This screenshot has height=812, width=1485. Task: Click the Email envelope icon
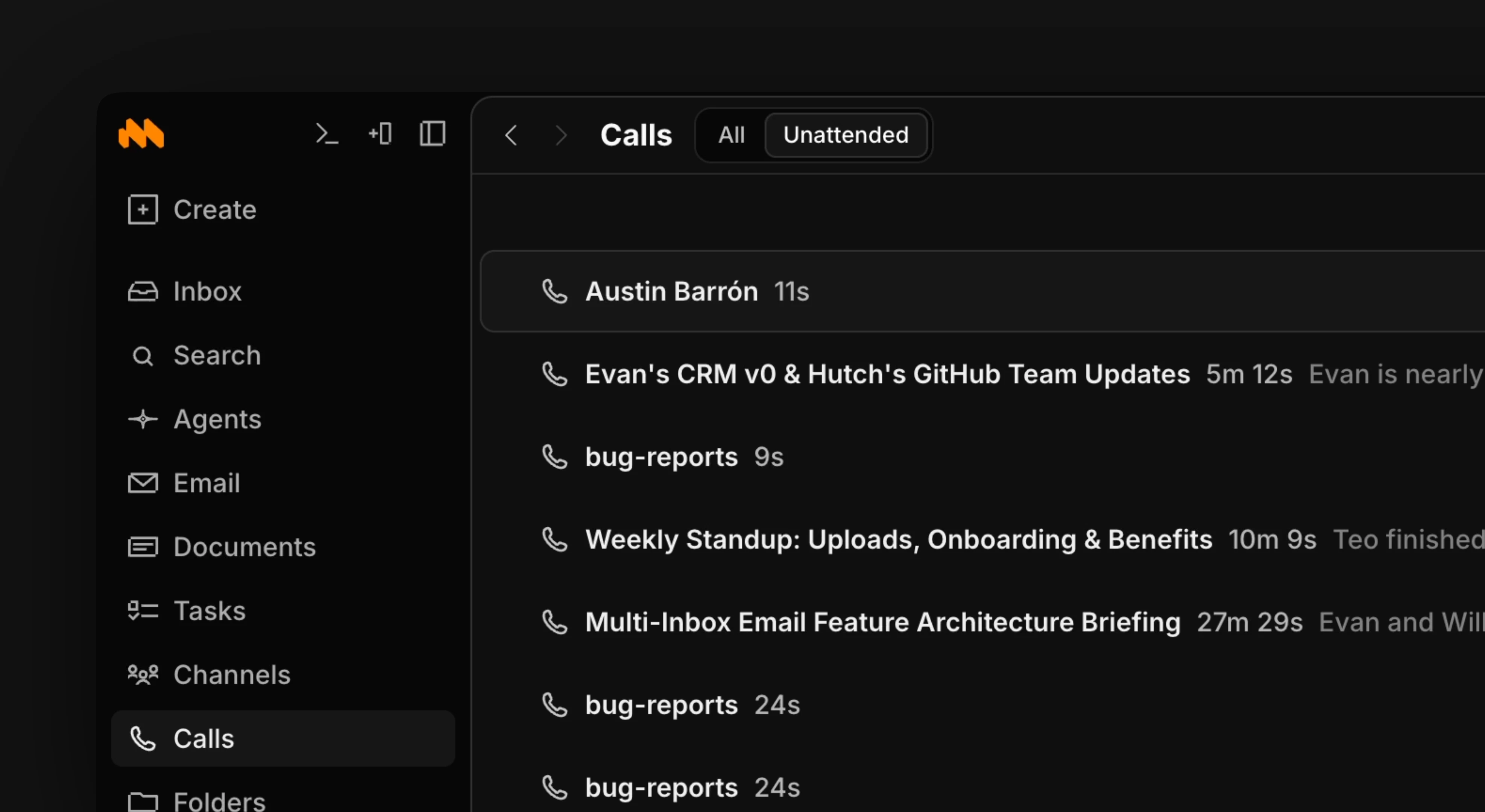143,483
